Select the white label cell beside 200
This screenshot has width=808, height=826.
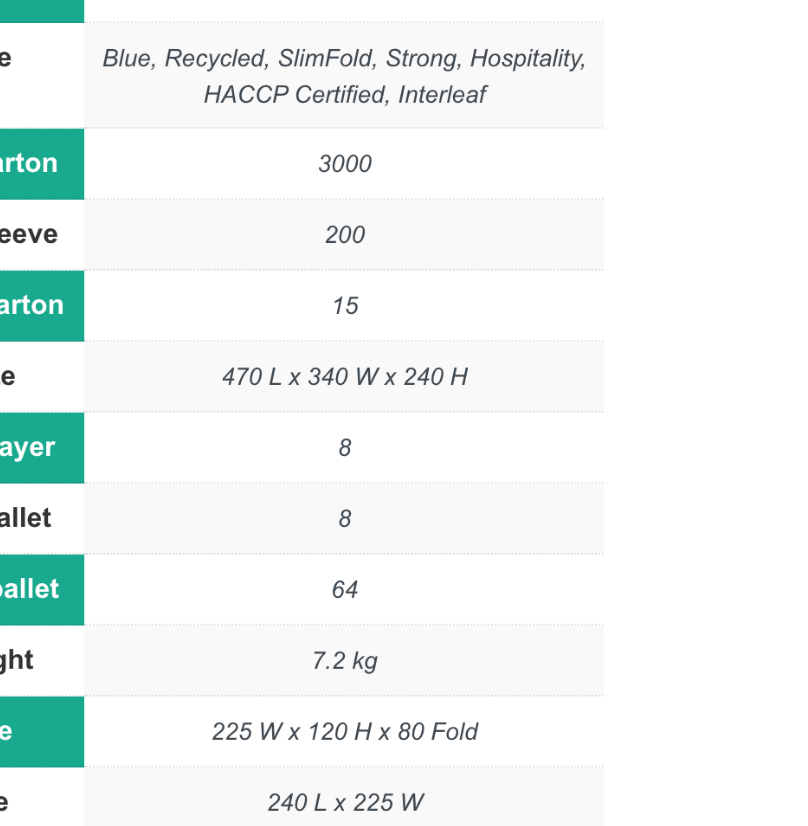(41, 235)
